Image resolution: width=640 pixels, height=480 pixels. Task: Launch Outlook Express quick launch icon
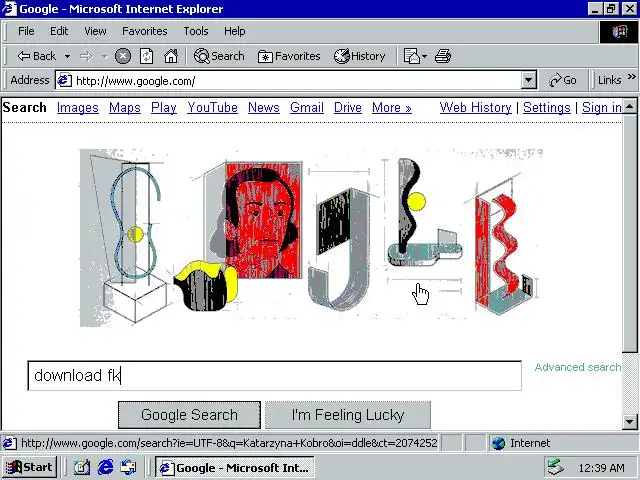pyautogui.click(x=128, y=467)
